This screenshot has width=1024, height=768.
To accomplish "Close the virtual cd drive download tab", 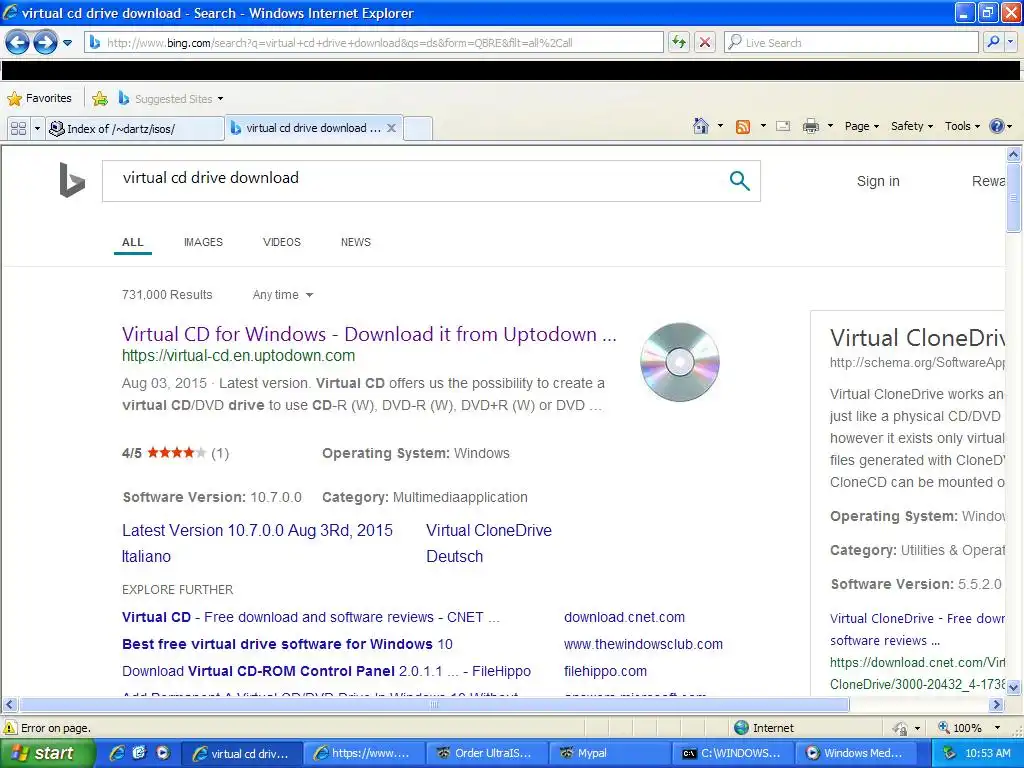I will click(x=391, y=128).
